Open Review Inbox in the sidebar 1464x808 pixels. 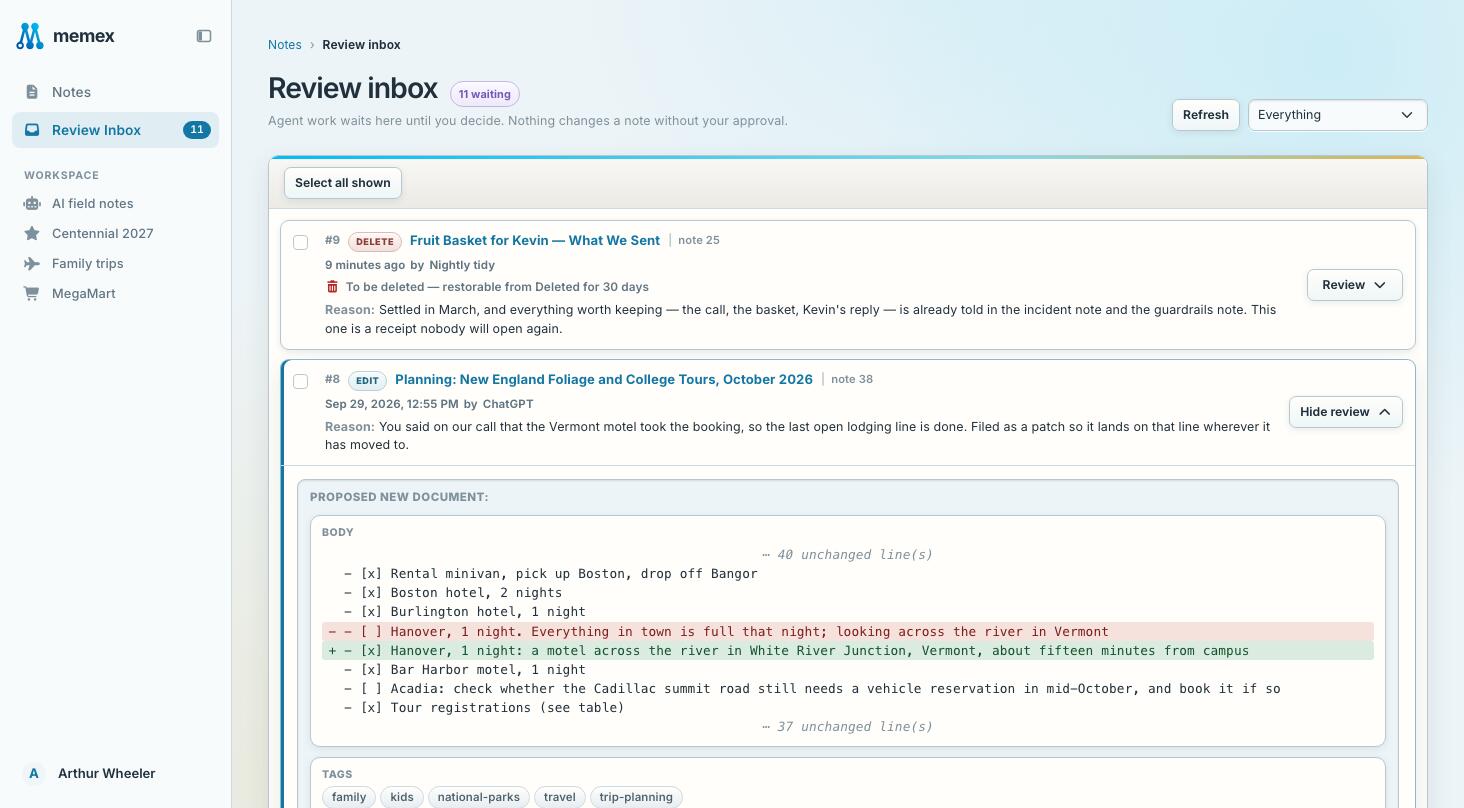[115, 130]
